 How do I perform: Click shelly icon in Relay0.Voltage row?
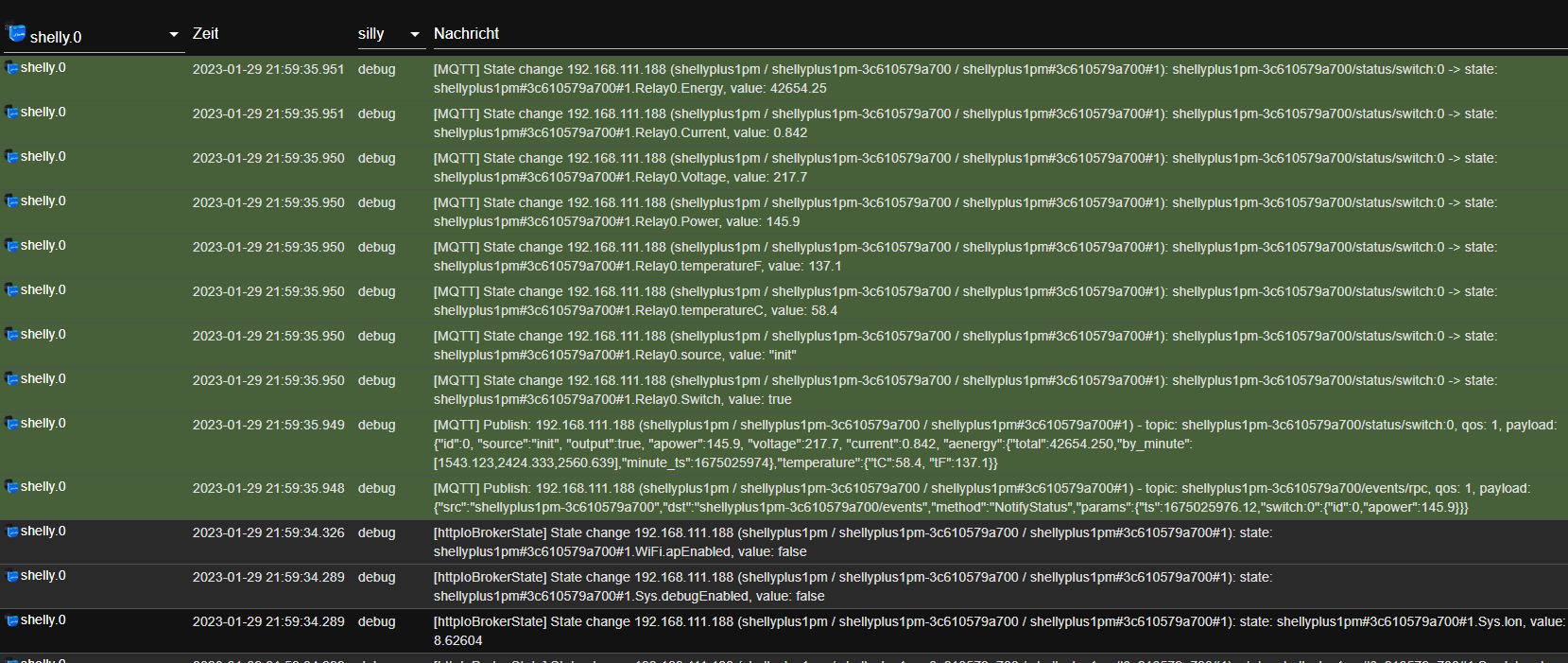coord(12,156)
